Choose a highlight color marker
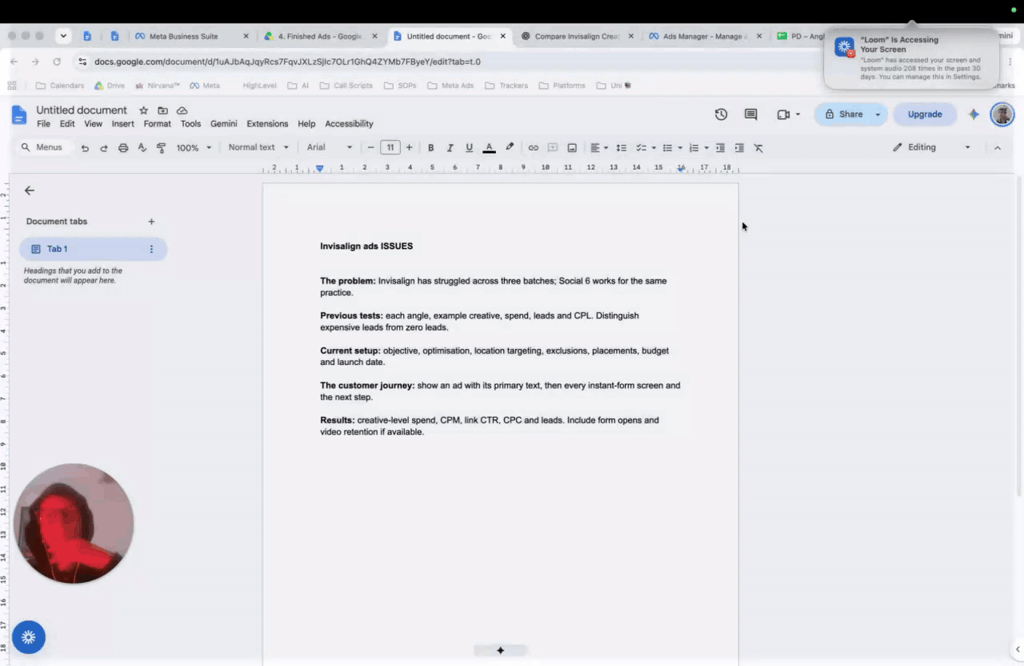 click(509, 148)
